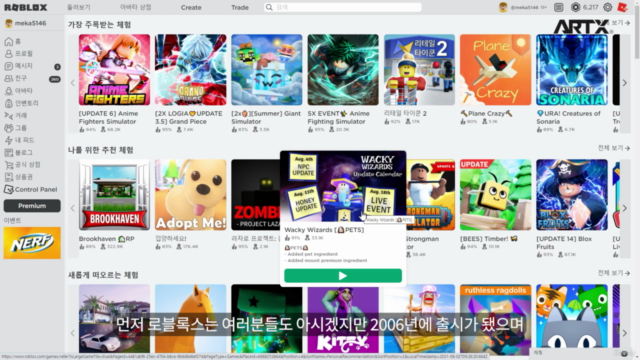Viewport: 640px width, 360px height.
Task: Open the Plane Crazy thumbnail
Action: click(496, 70)
